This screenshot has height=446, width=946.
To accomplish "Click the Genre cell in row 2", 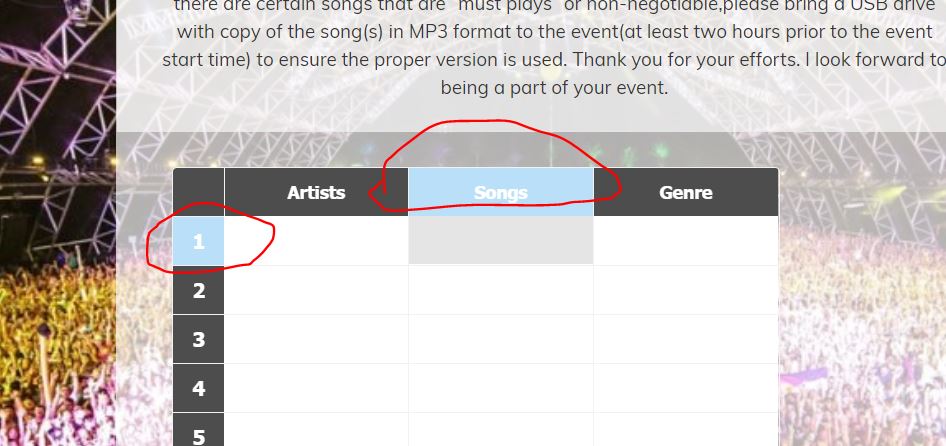I will coord(686,290).
